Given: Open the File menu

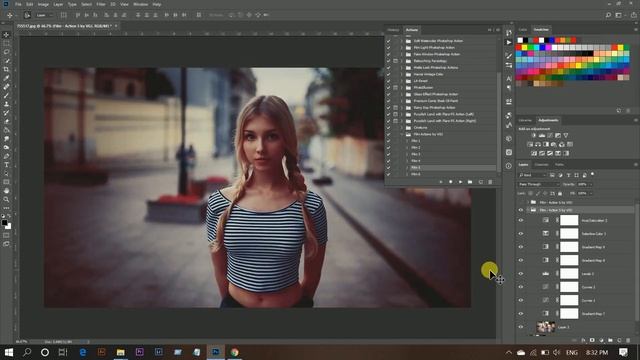Looking at the screenshot, I should pyautogui.click(x=18, y=4).
